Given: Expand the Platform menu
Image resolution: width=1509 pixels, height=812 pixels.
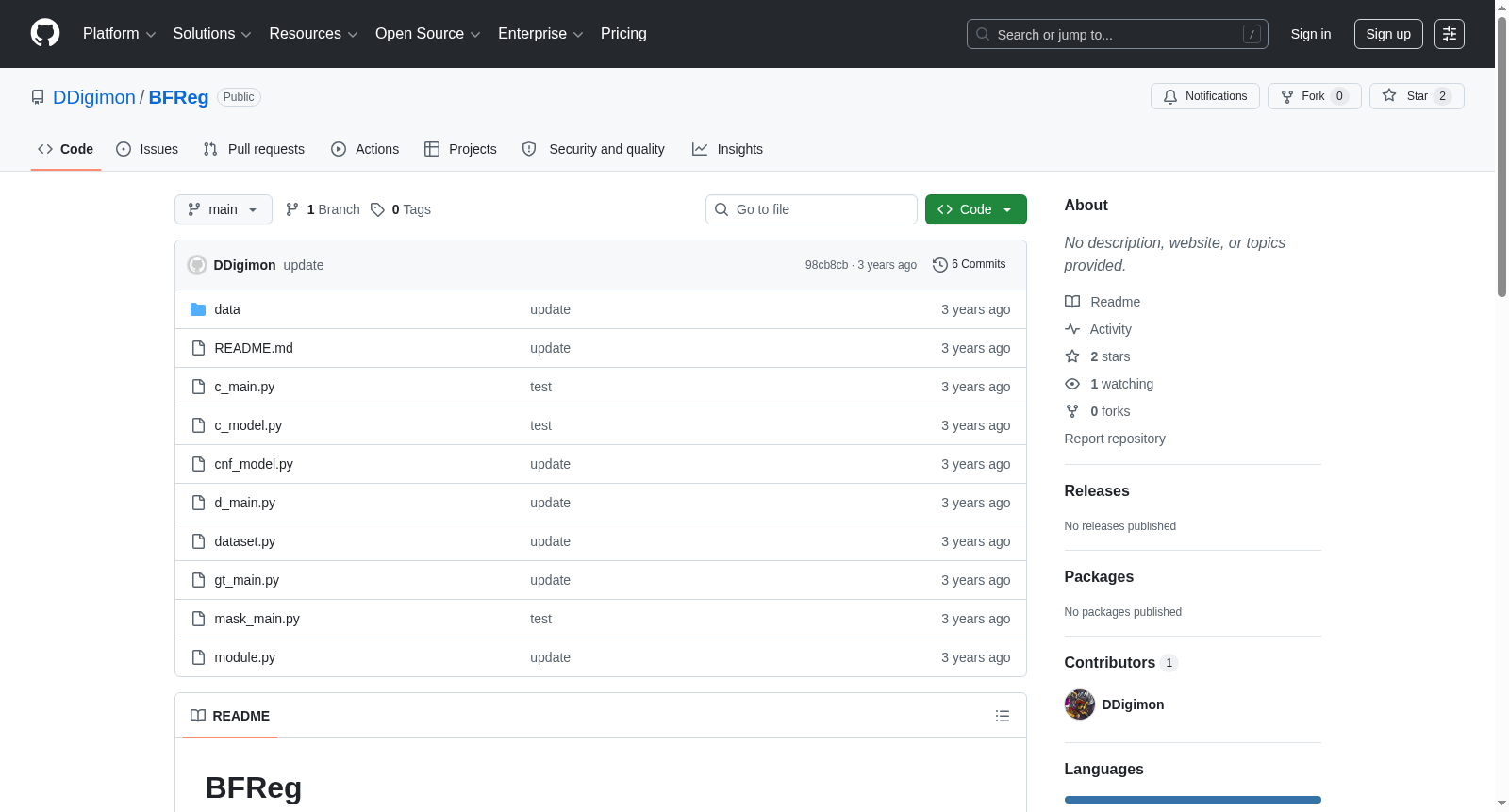Looking at the screenshot, I should coord(120,34).
